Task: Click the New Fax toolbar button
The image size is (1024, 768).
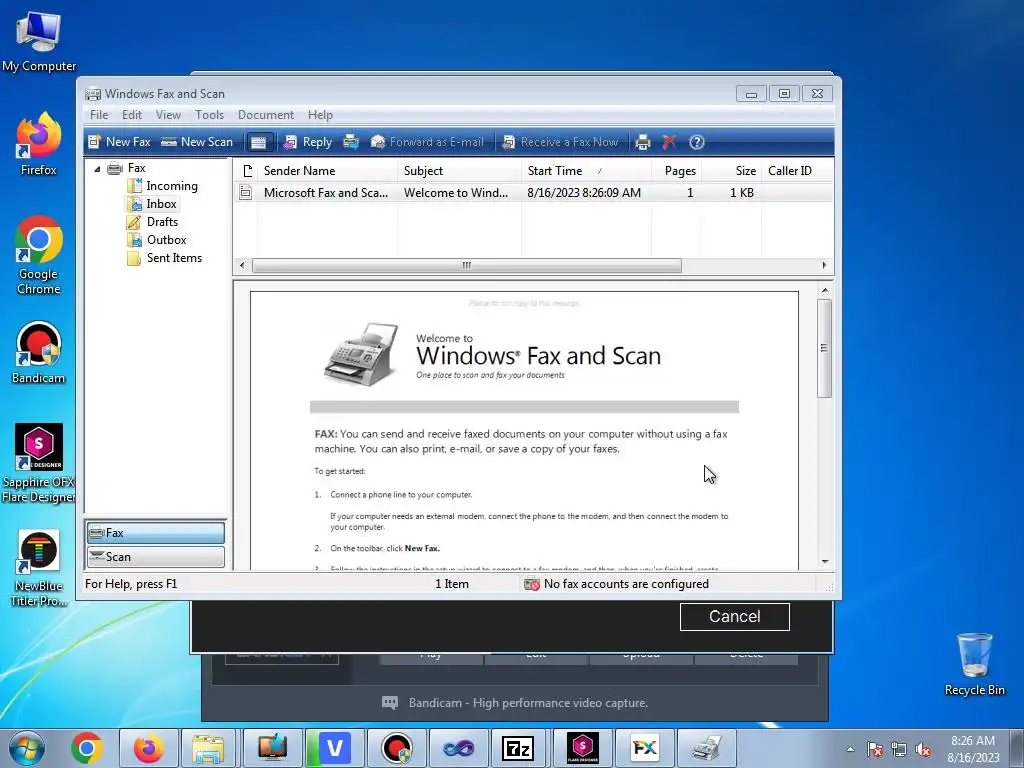Action: [120, 142]
